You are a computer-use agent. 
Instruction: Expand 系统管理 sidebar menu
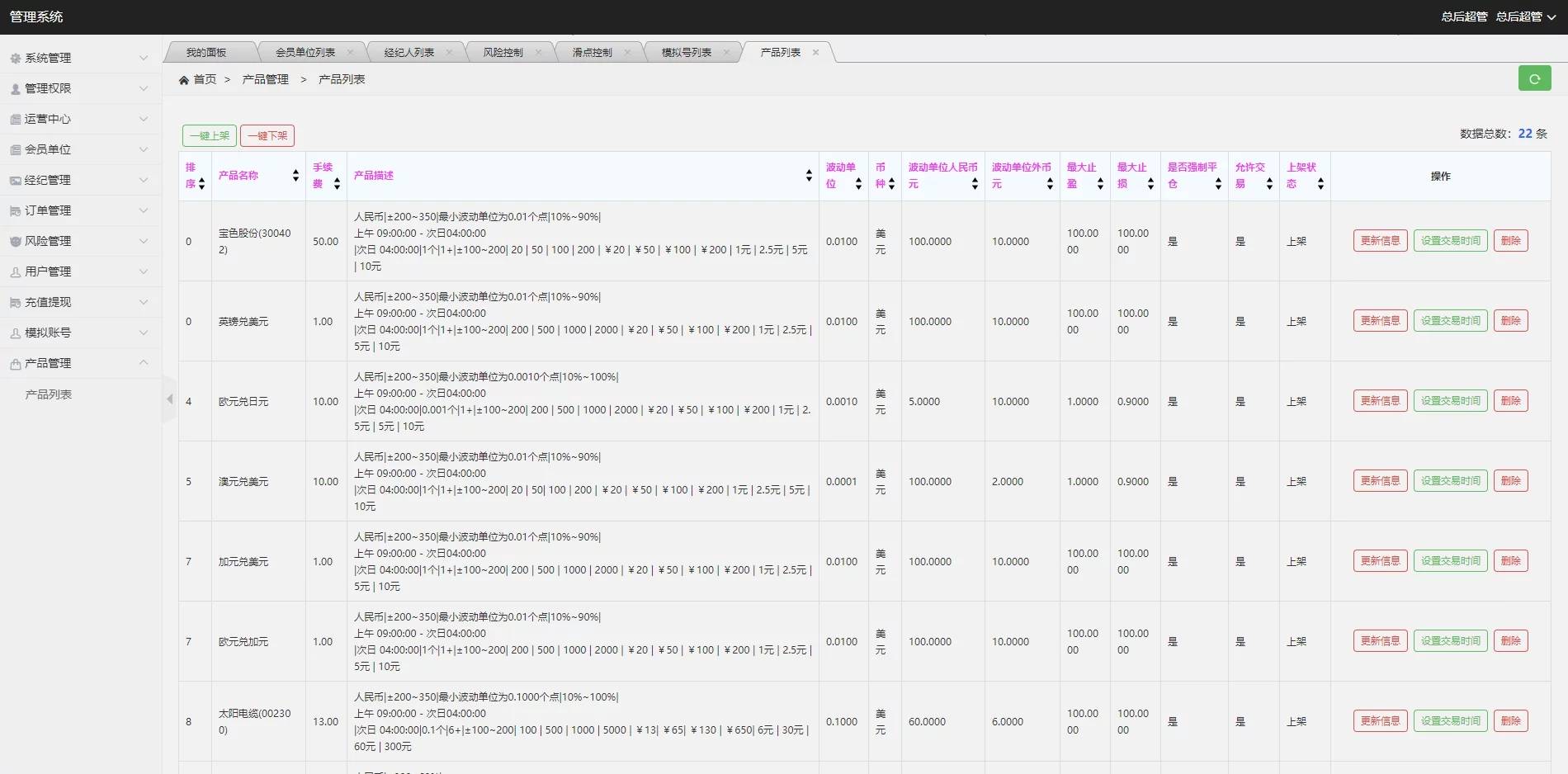(80, 58)
